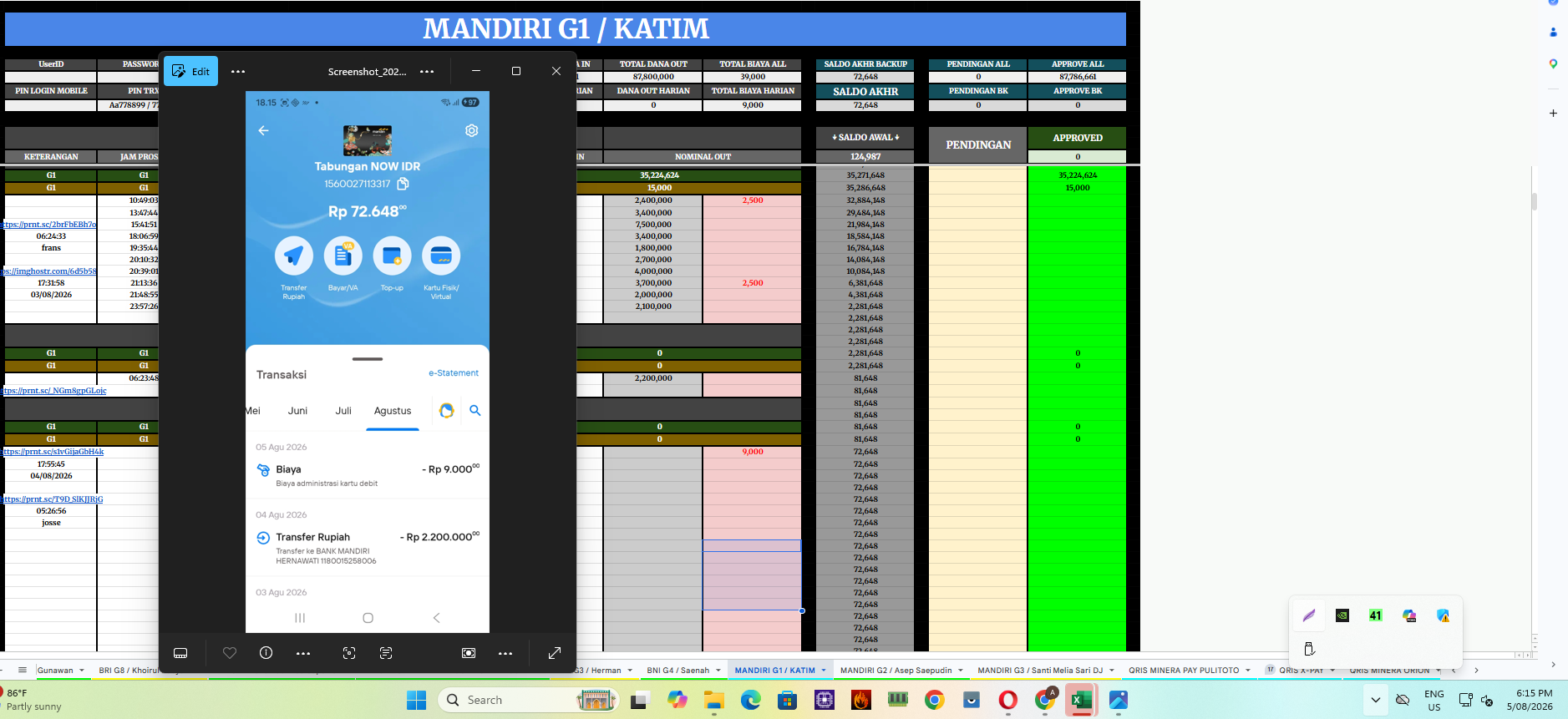Screen dimensions: 1568x719
Task: Open the ellipsis menu beside the Edit button
Action: click(238, 72)
